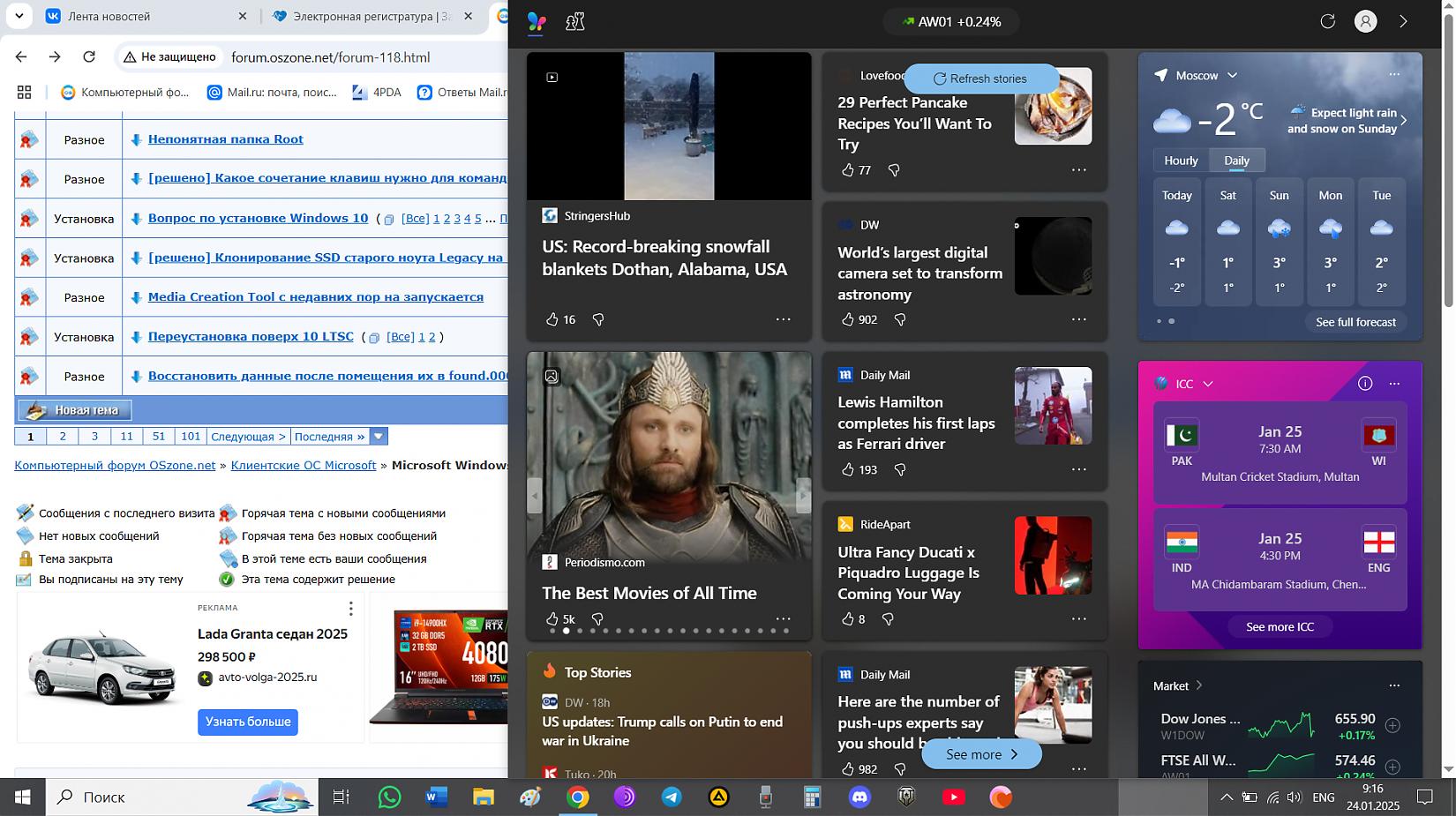Screen dimensions: 1456x816
Task: Open the AW01 +0.24% market ticker
Action: [951, 21]
